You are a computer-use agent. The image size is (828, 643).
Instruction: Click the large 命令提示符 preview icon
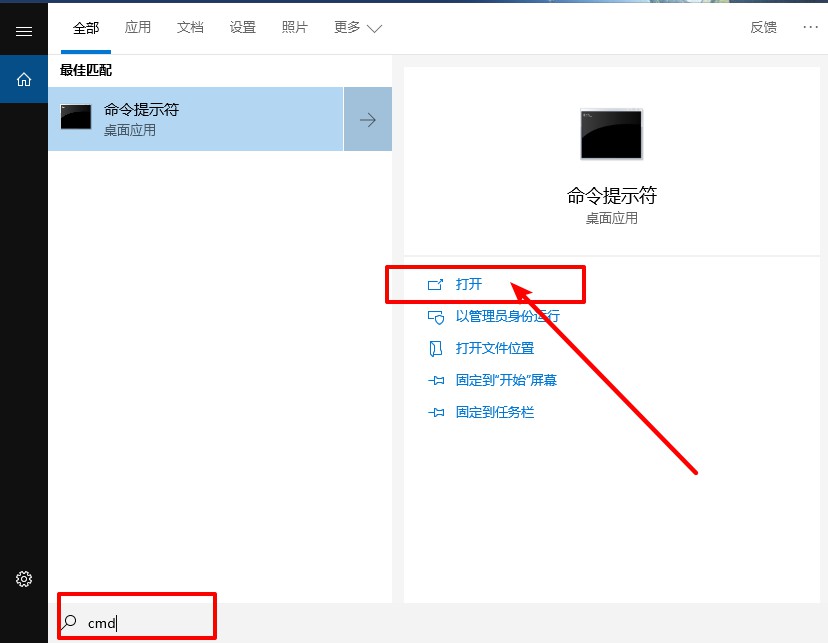point(610,134)
